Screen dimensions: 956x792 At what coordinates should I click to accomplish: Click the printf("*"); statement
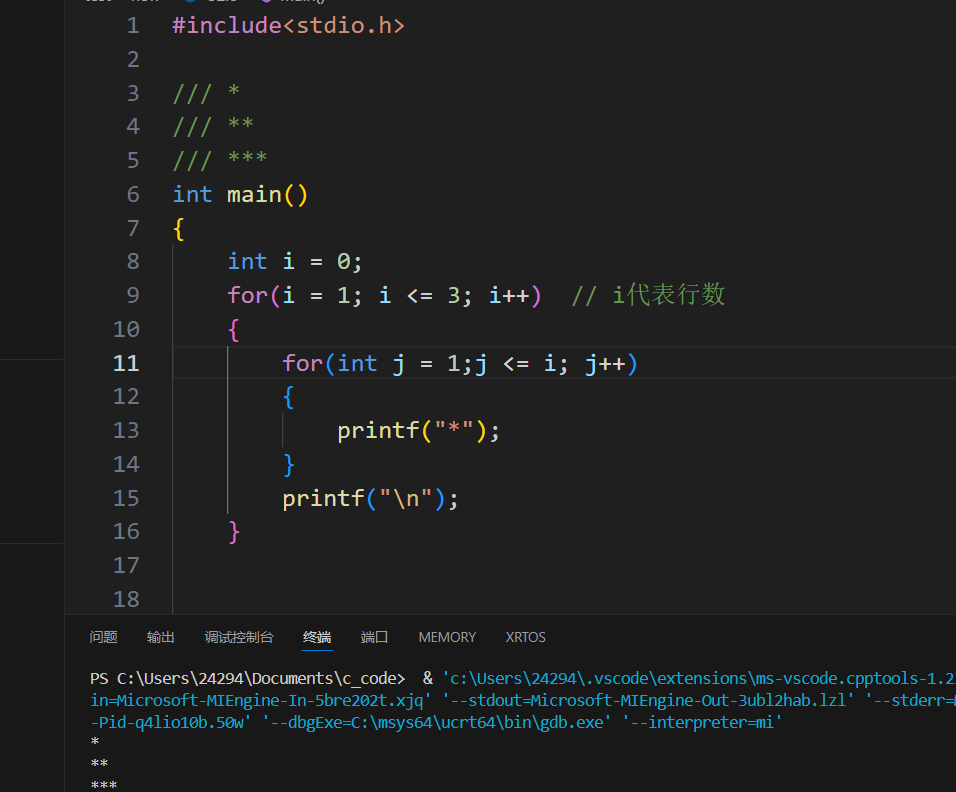[x=418, y=431]
